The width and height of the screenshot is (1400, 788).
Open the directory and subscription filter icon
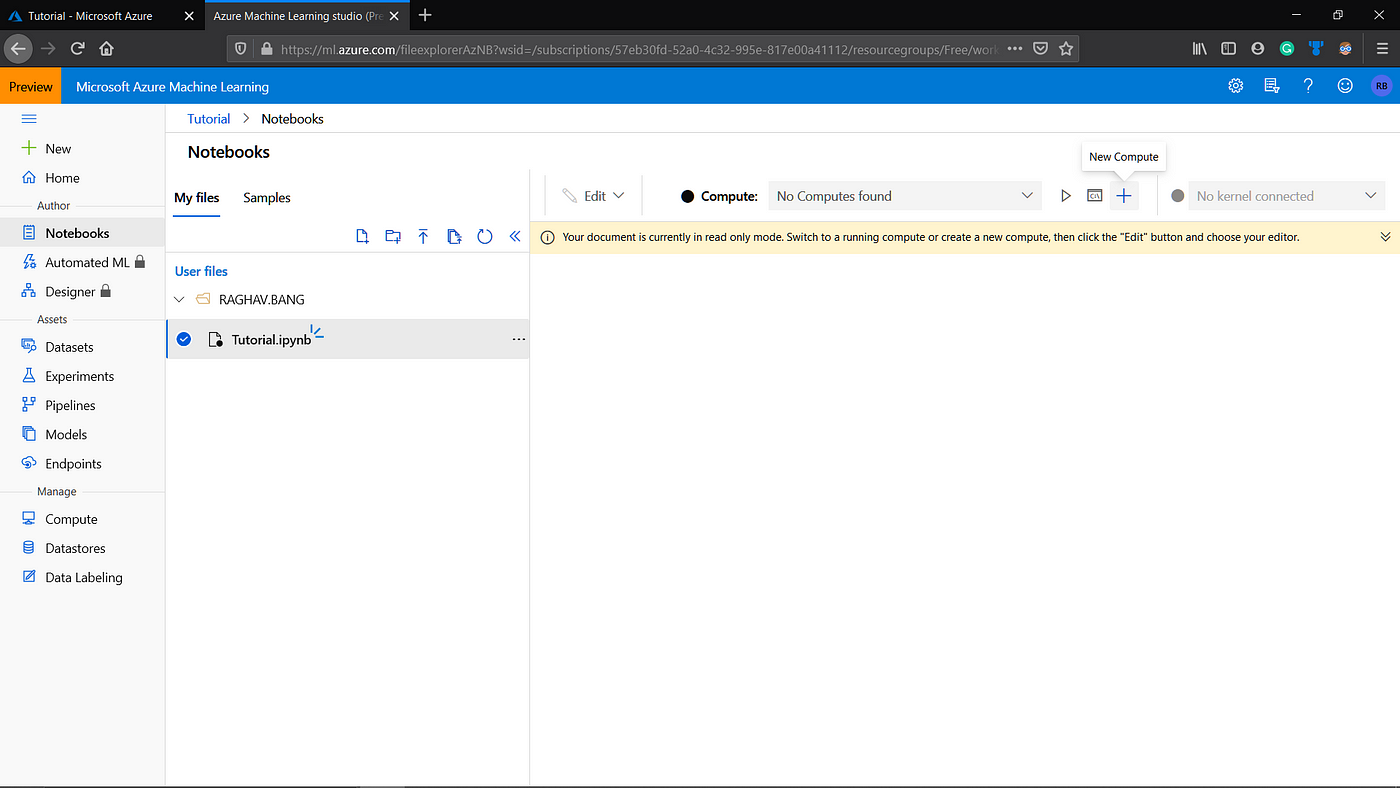[1272, 86]
